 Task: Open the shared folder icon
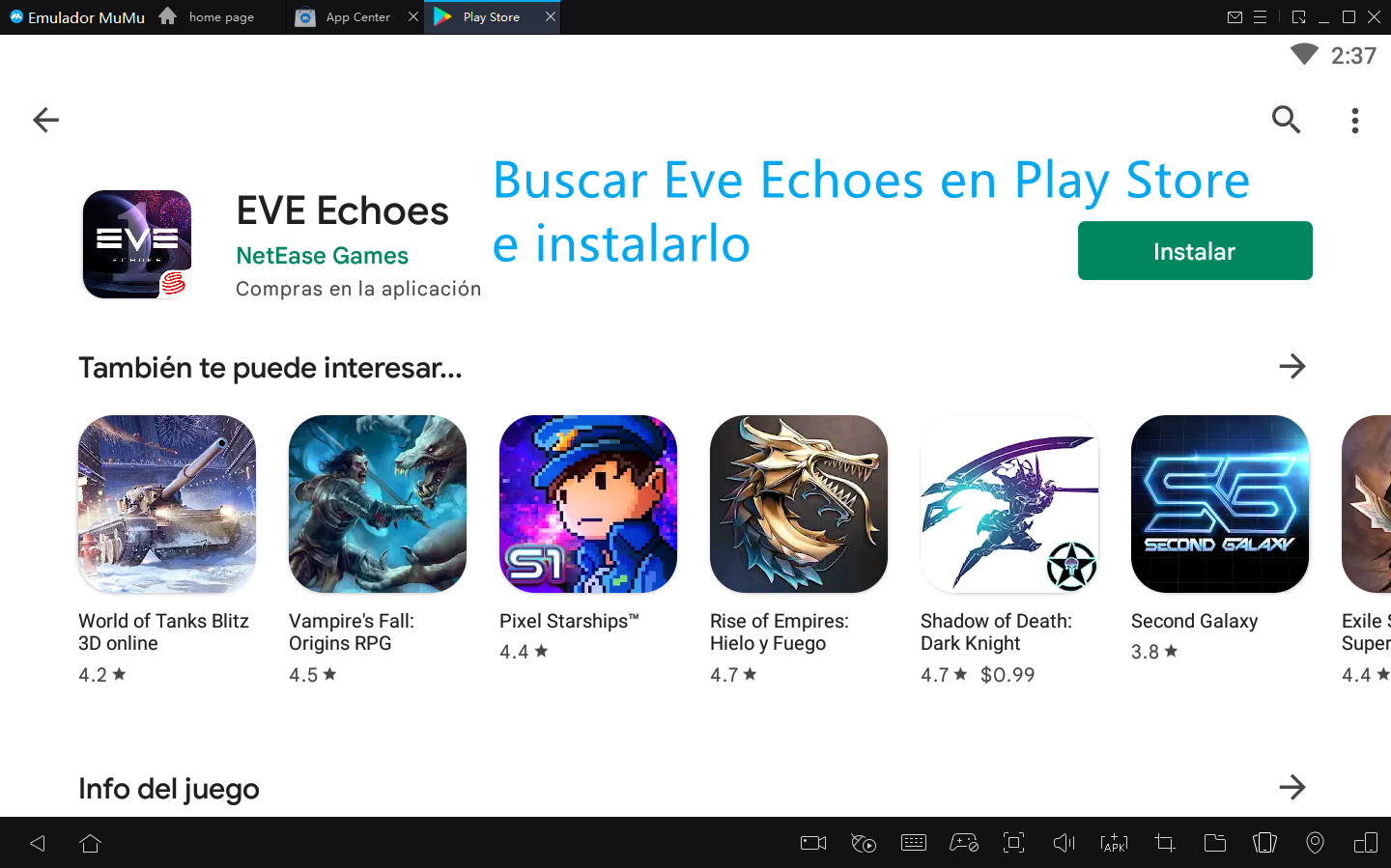[x=1215, y=843]
